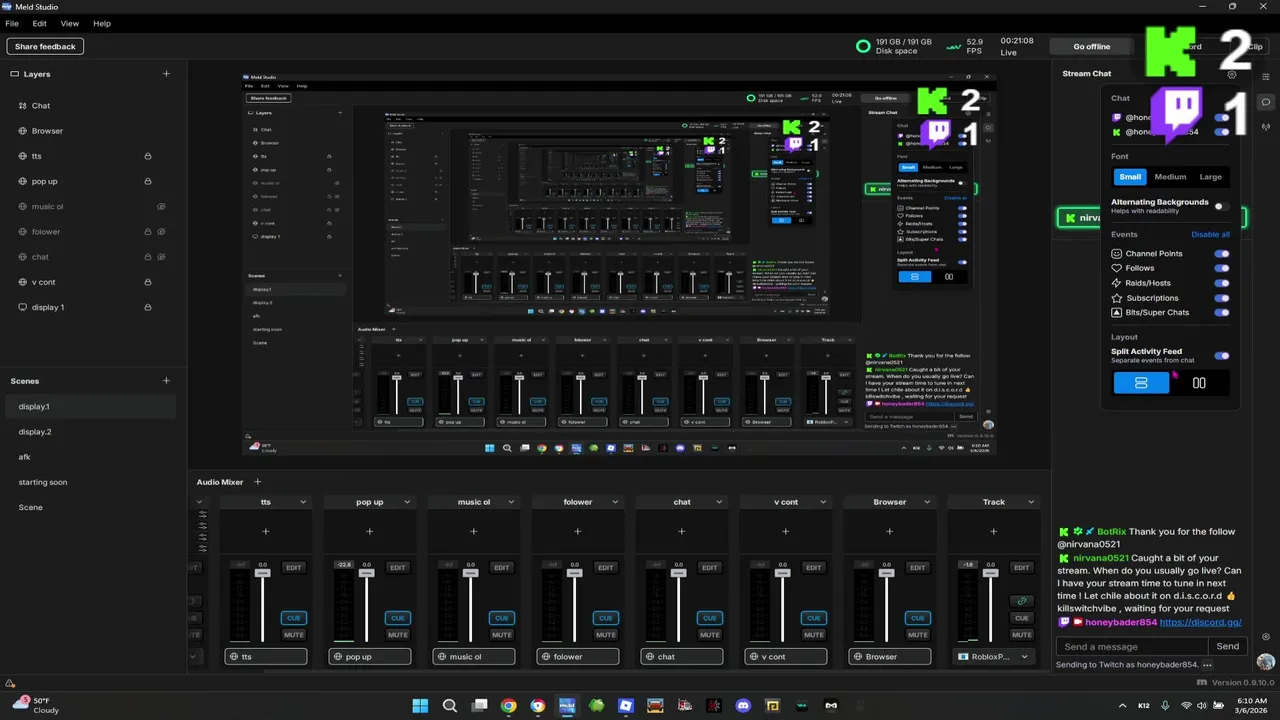Toggle Raids/Hosts events switch
The image size is (1280, 720).
[x=1222, y=283]
